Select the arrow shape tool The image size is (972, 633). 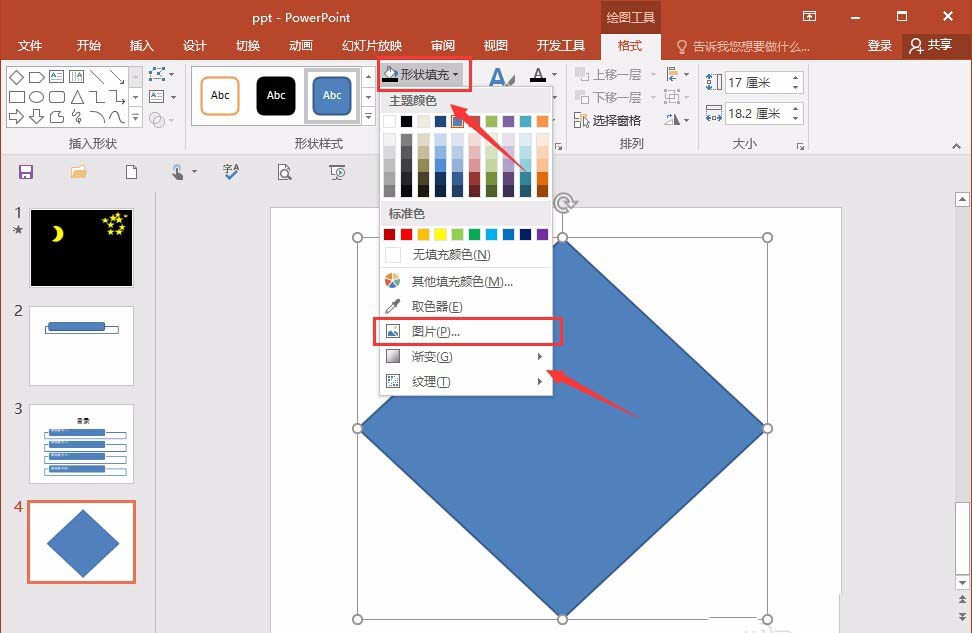14,117
